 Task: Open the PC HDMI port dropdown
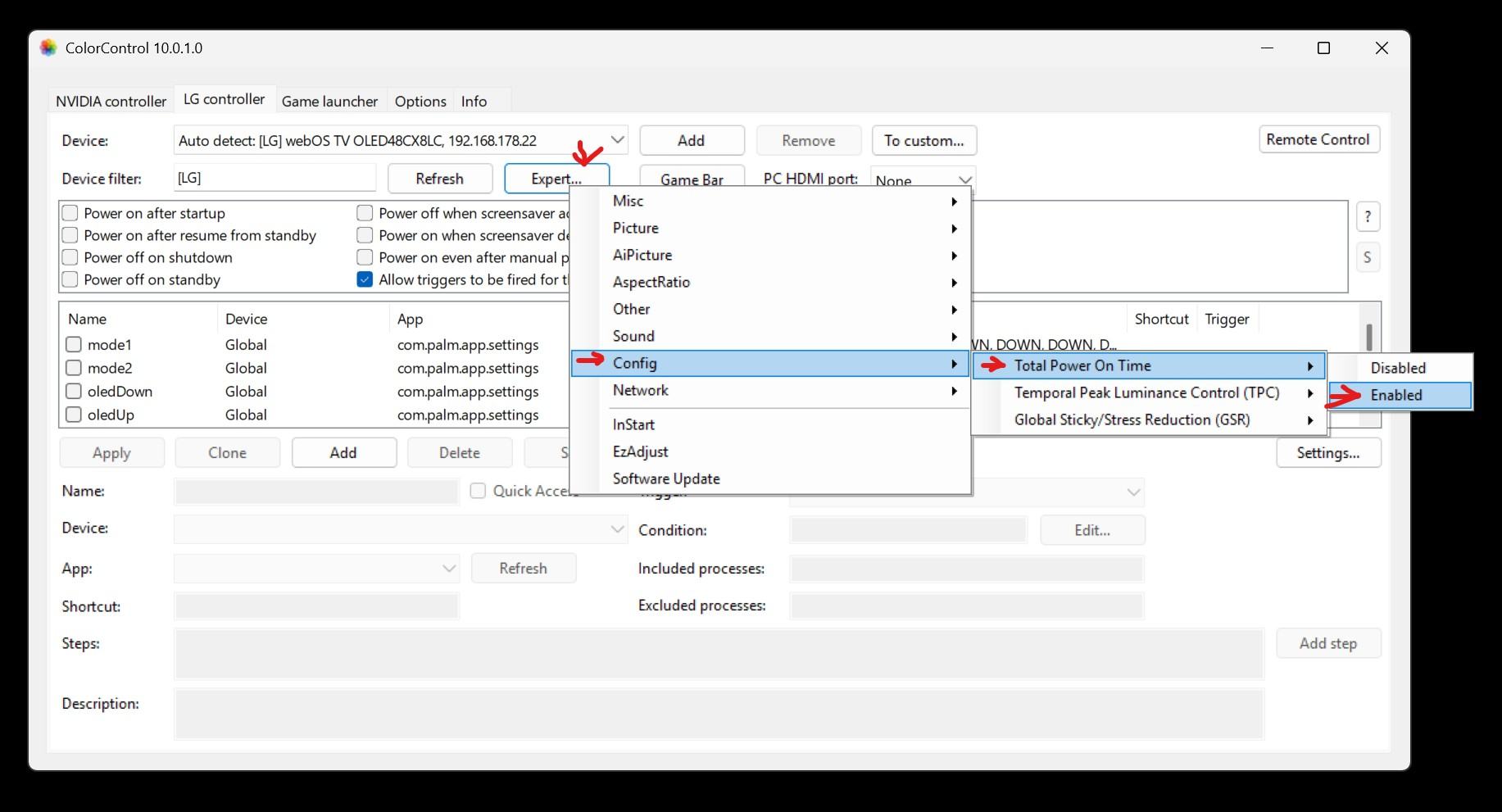coord(923,180)
